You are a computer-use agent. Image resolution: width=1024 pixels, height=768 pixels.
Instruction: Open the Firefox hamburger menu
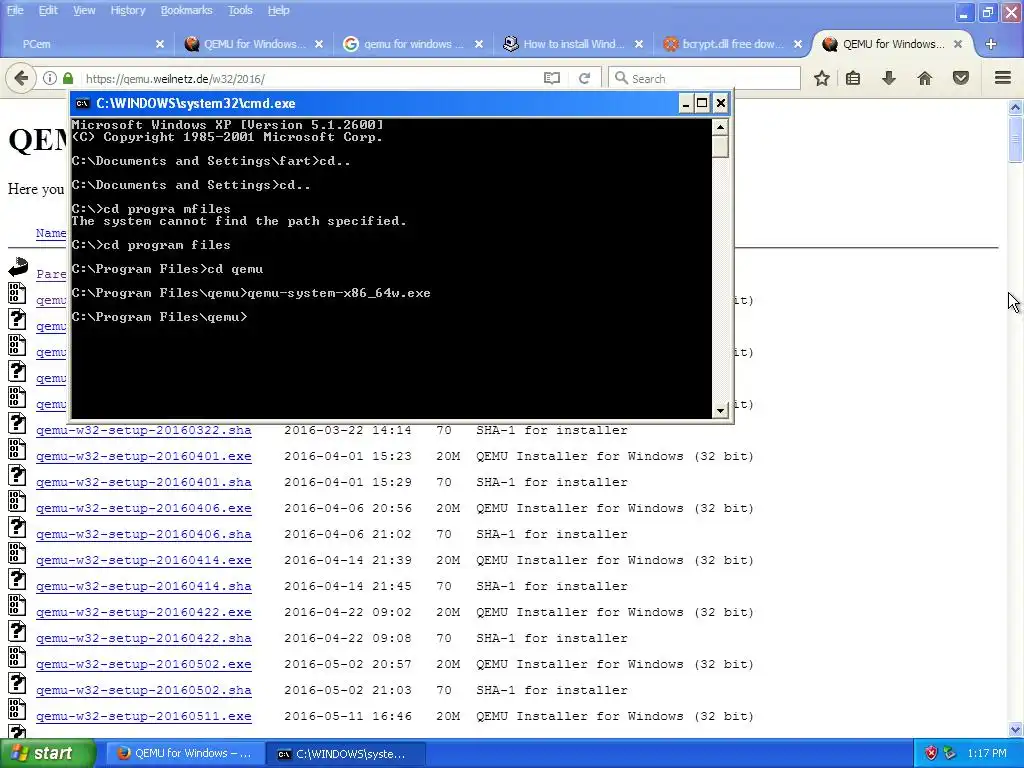(1003, 78)
